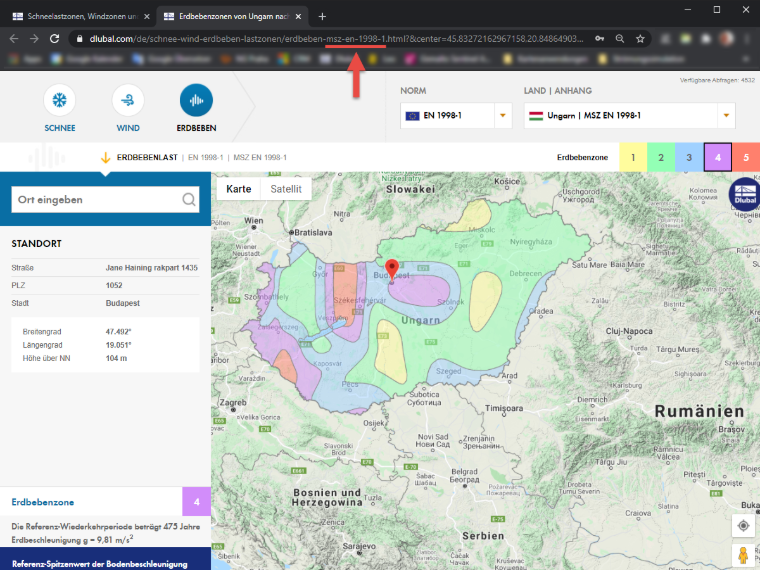Viewport: 760px width, 570px height.
Task: Click Referenz-Spitzenwert der Bodenbeschleunigung bar
Action: tap(105, 559)
